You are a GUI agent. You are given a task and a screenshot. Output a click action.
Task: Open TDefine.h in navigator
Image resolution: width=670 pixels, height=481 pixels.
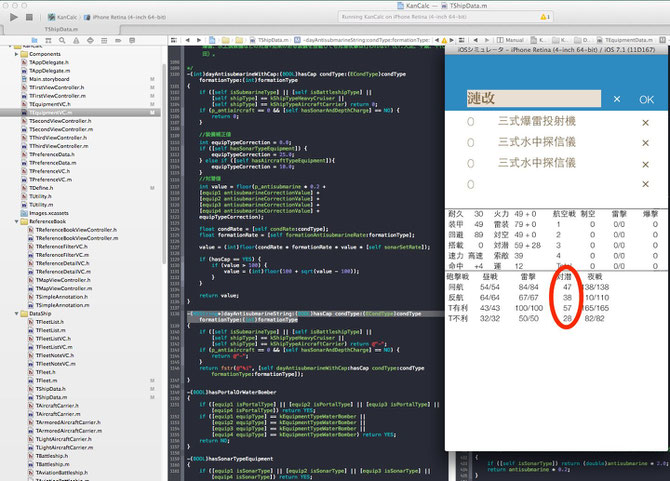tap(41, 188)
